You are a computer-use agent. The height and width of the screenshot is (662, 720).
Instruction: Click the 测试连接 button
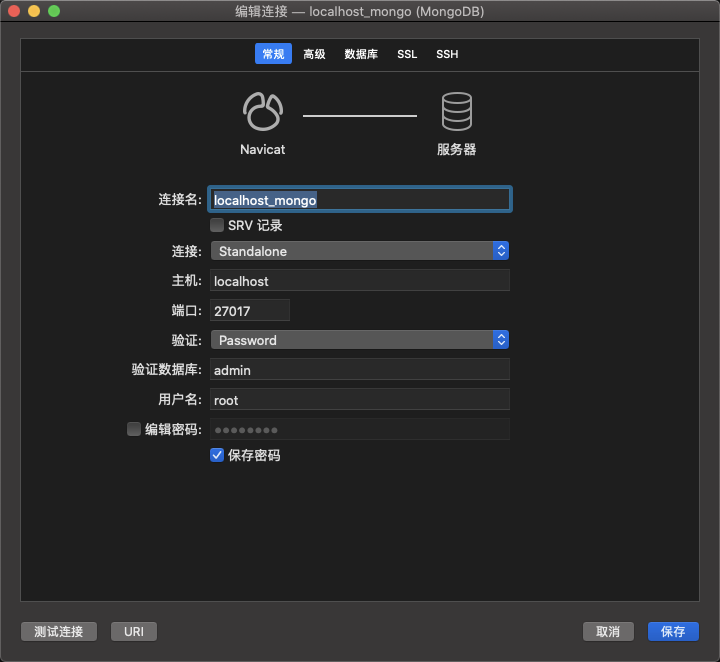click(59, 631)
